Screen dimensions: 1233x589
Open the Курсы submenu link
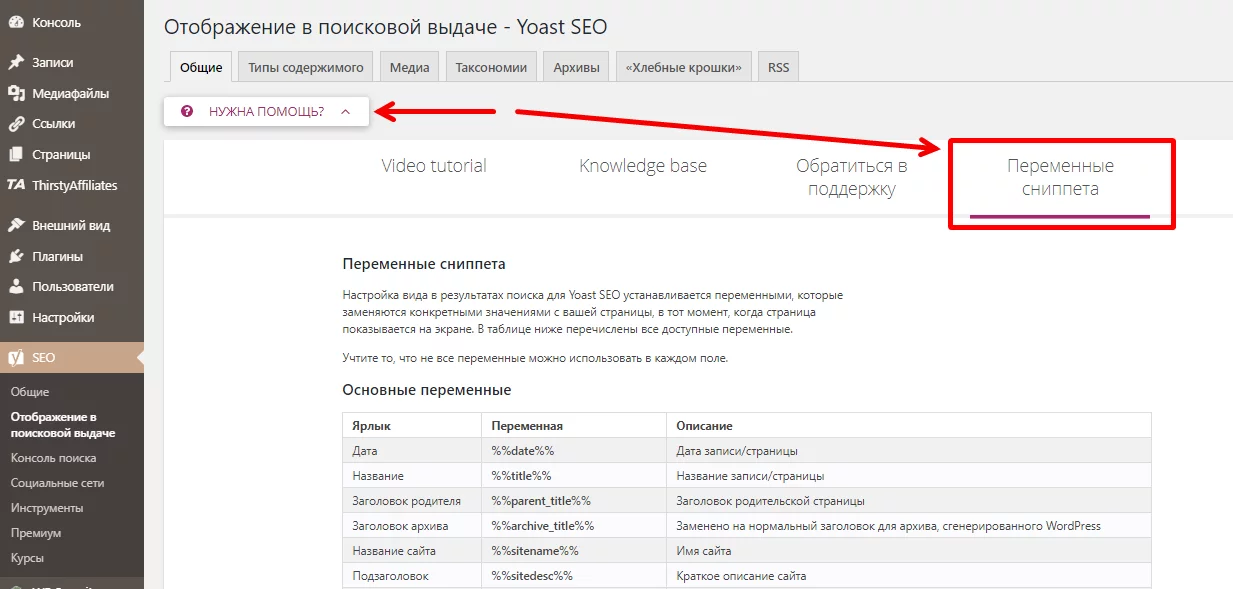[x=28, y=558]
